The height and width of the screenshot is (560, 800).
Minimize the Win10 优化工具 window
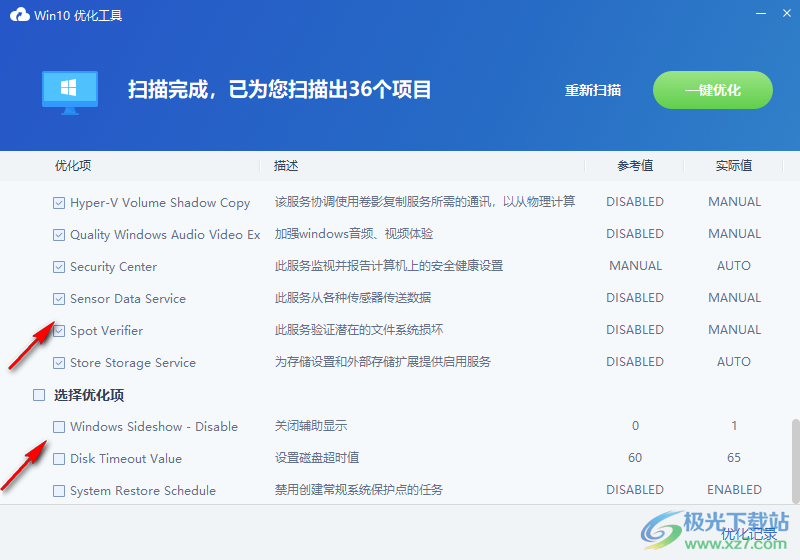(761, 14)
